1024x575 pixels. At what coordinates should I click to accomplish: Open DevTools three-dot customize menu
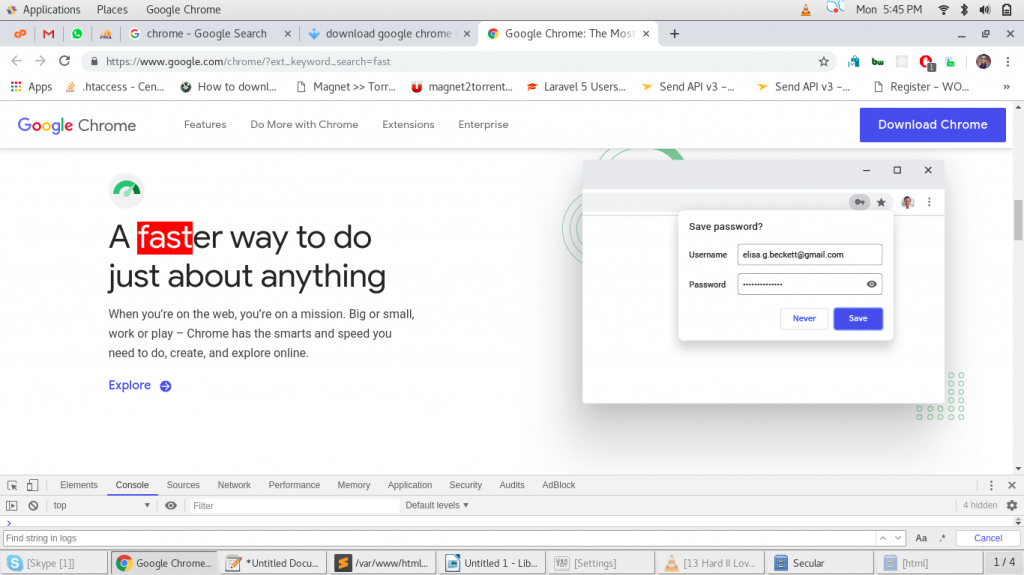coord(991,485)
